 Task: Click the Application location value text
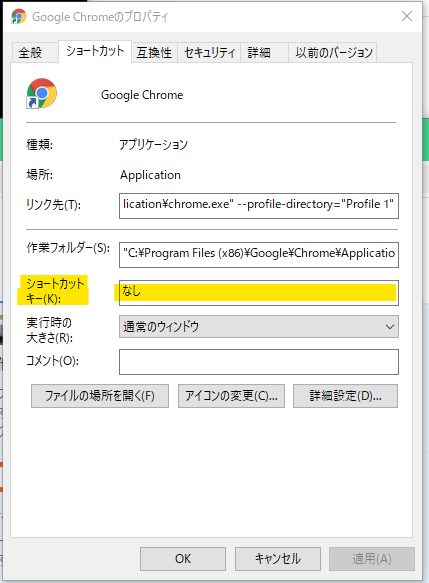[150, 175]
